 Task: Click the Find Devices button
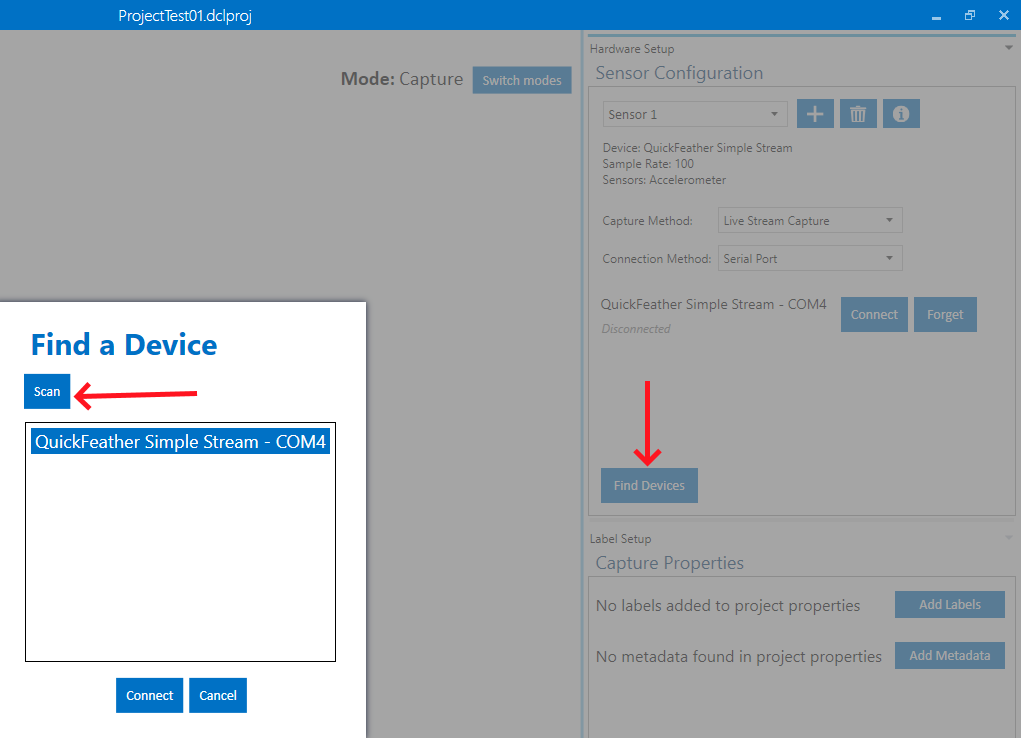click(649, 485)
